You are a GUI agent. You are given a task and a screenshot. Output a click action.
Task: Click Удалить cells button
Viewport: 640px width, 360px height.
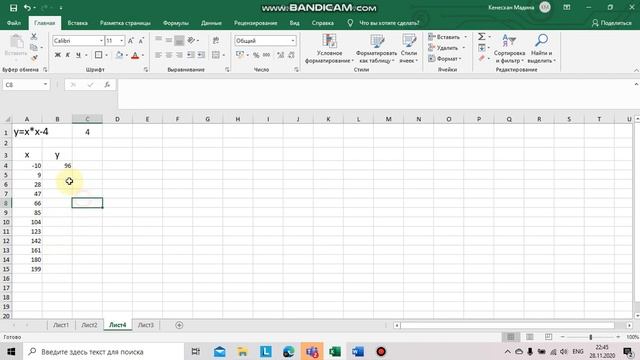(x=444, y=48)
